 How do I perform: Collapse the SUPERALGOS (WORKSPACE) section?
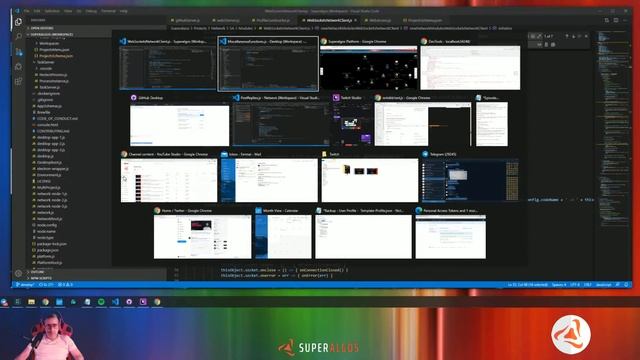[51, 34]
